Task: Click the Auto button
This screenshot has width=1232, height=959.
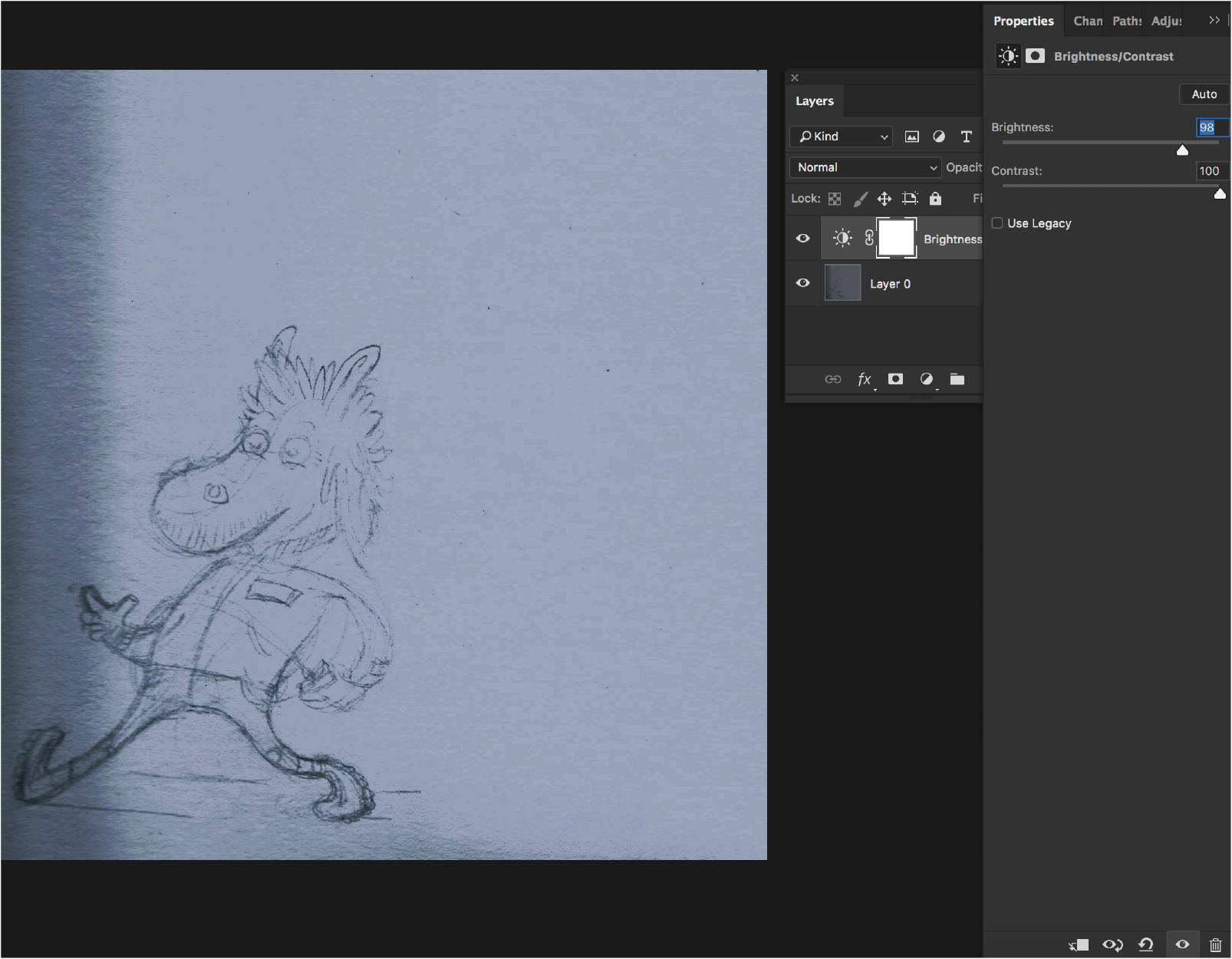Action: pyautogui.click(x=1204, y=94)
